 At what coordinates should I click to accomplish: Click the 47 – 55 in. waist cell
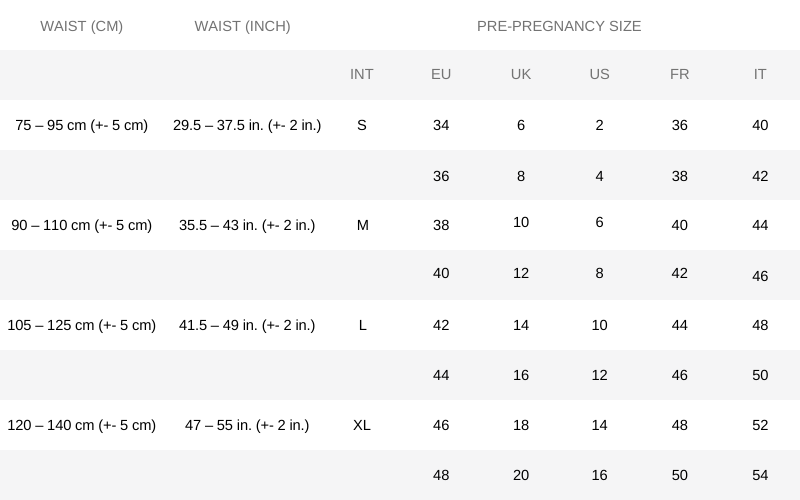247,425
